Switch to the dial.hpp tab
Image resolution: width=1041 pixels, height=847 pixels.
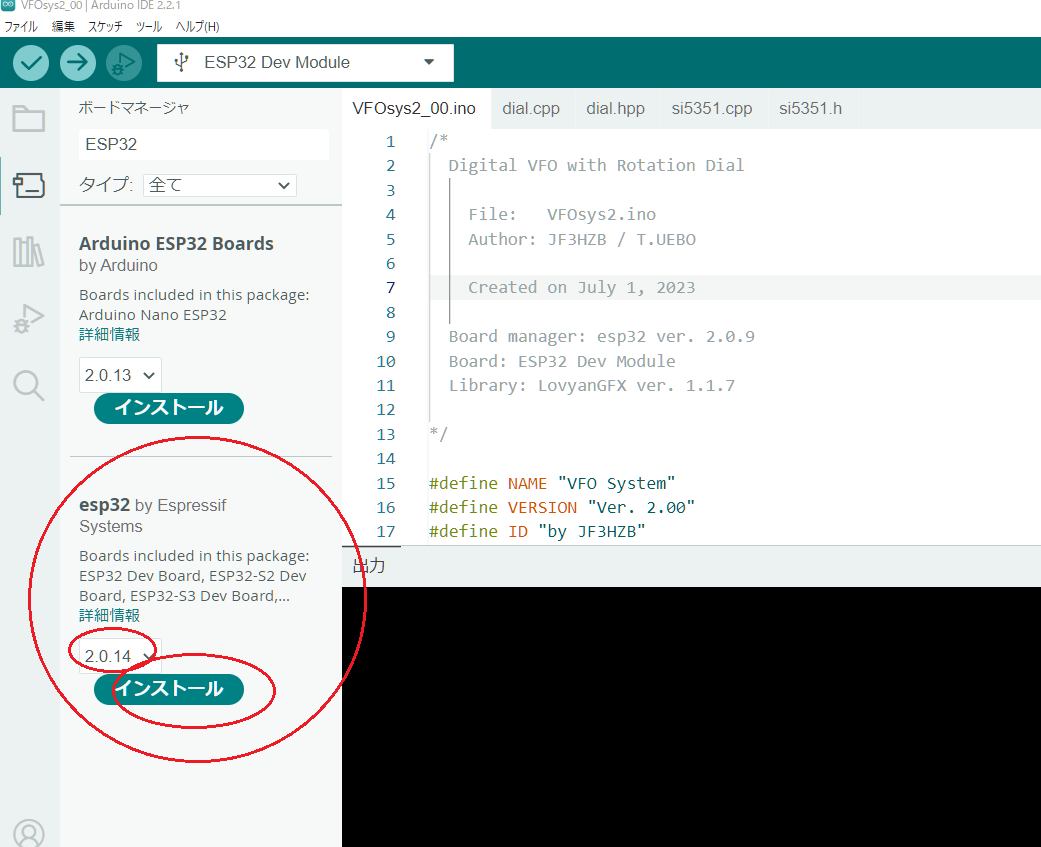pyautogui.click(x=615, y=109)
